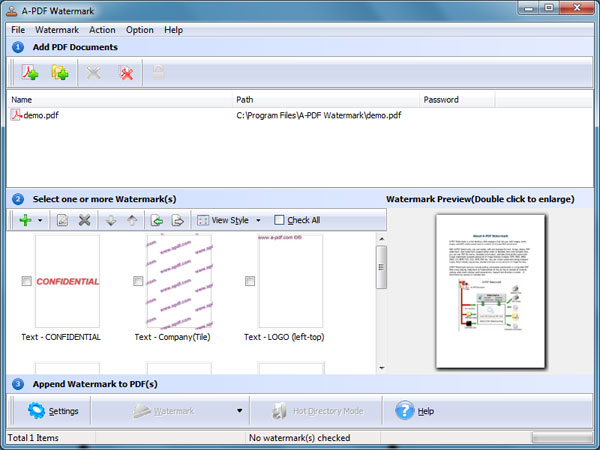
Task: Click 'No watermark(s) checked' status text
Action: [x=300, y=438]
